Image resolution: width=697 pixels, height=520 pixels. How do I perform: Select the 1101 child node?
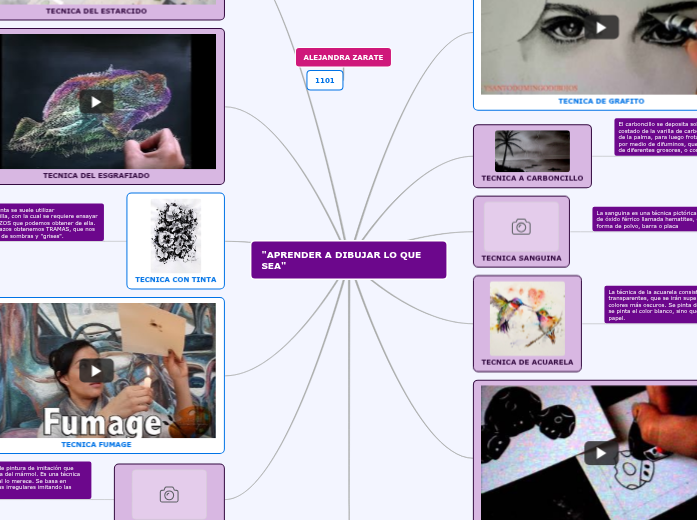pyautogui.click(x=325, y=80)
